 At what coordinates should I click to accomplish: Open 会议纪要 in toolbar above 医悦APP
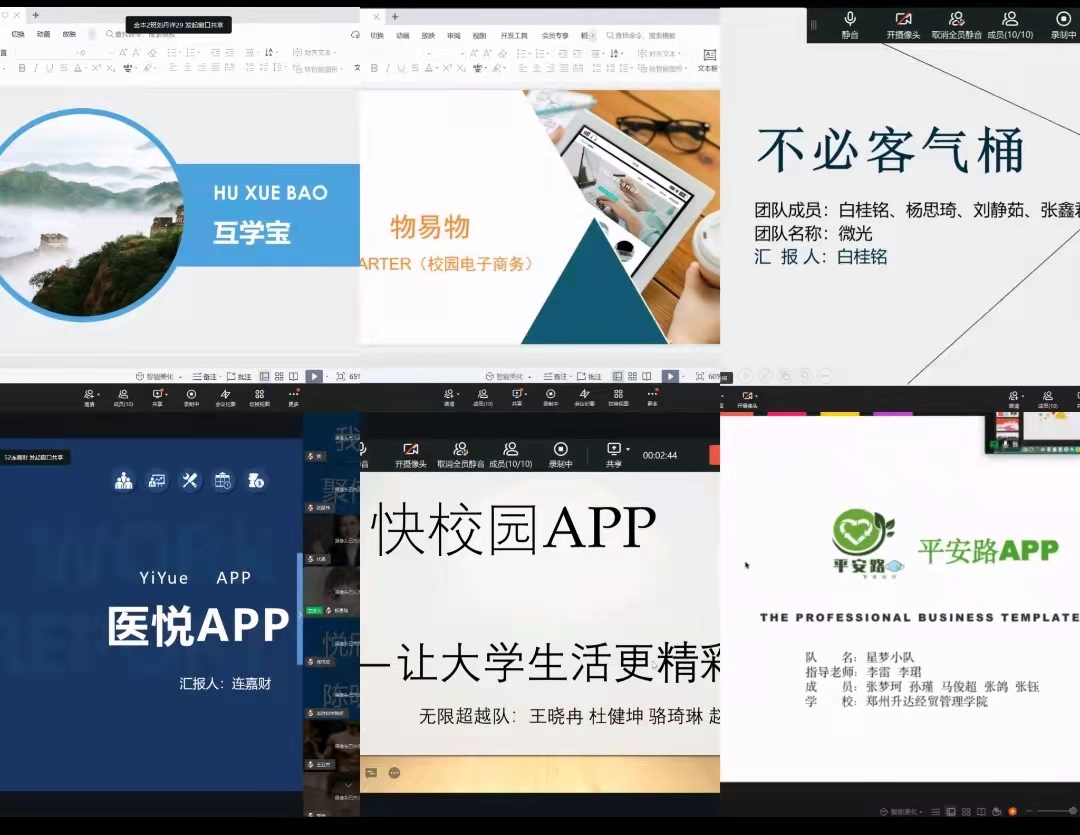pos(225,398)
